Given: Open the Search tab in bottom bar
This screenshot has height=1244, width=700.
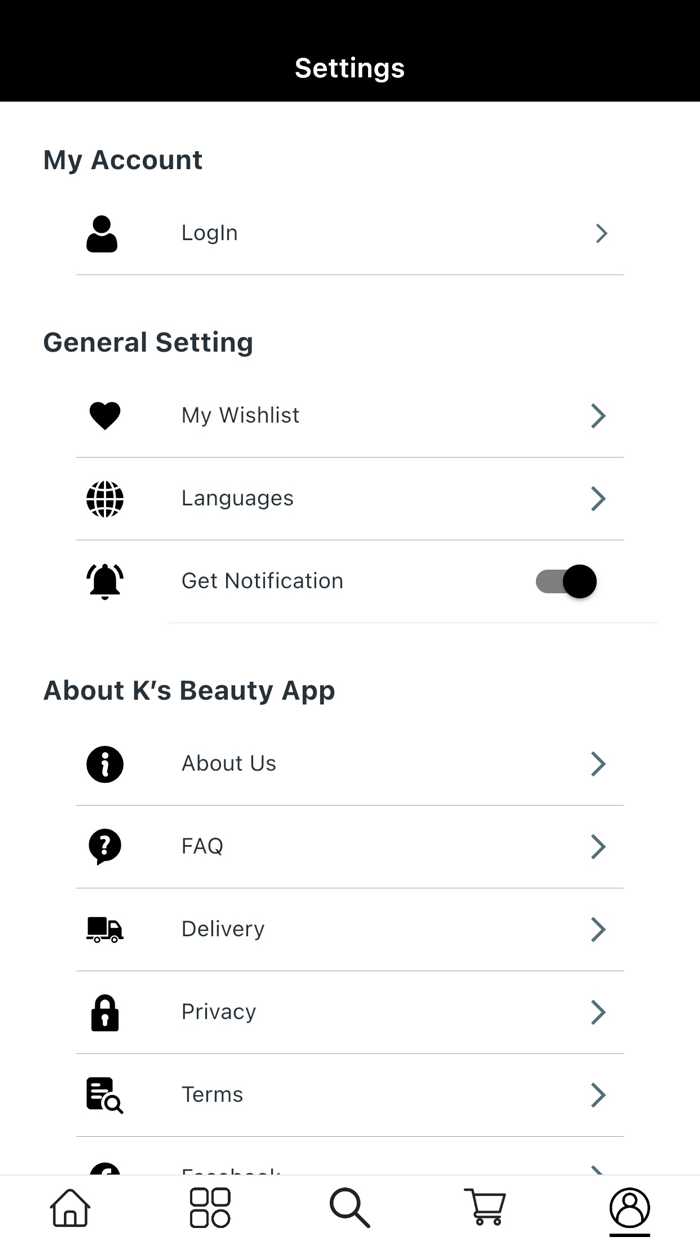Looking at the screenshot, I should (x=350, y=1208).
